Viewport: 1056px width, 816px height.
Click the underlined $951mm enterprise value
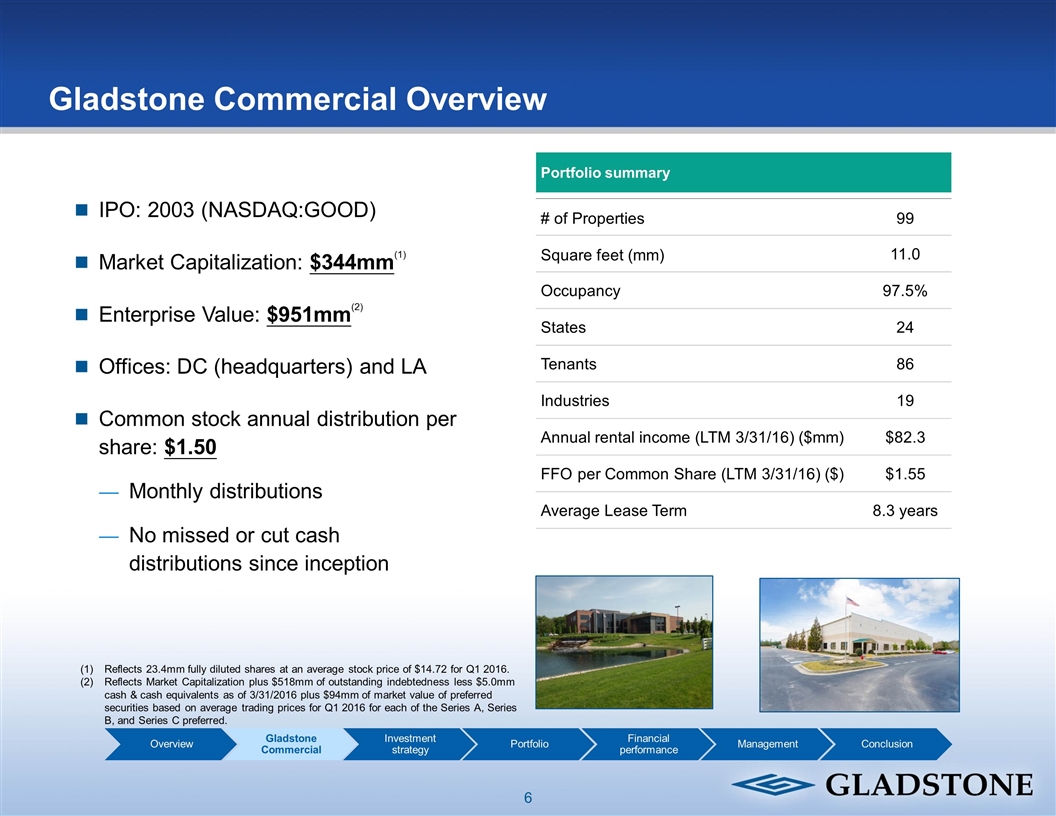pyautogui.click(x=309, y=315)
